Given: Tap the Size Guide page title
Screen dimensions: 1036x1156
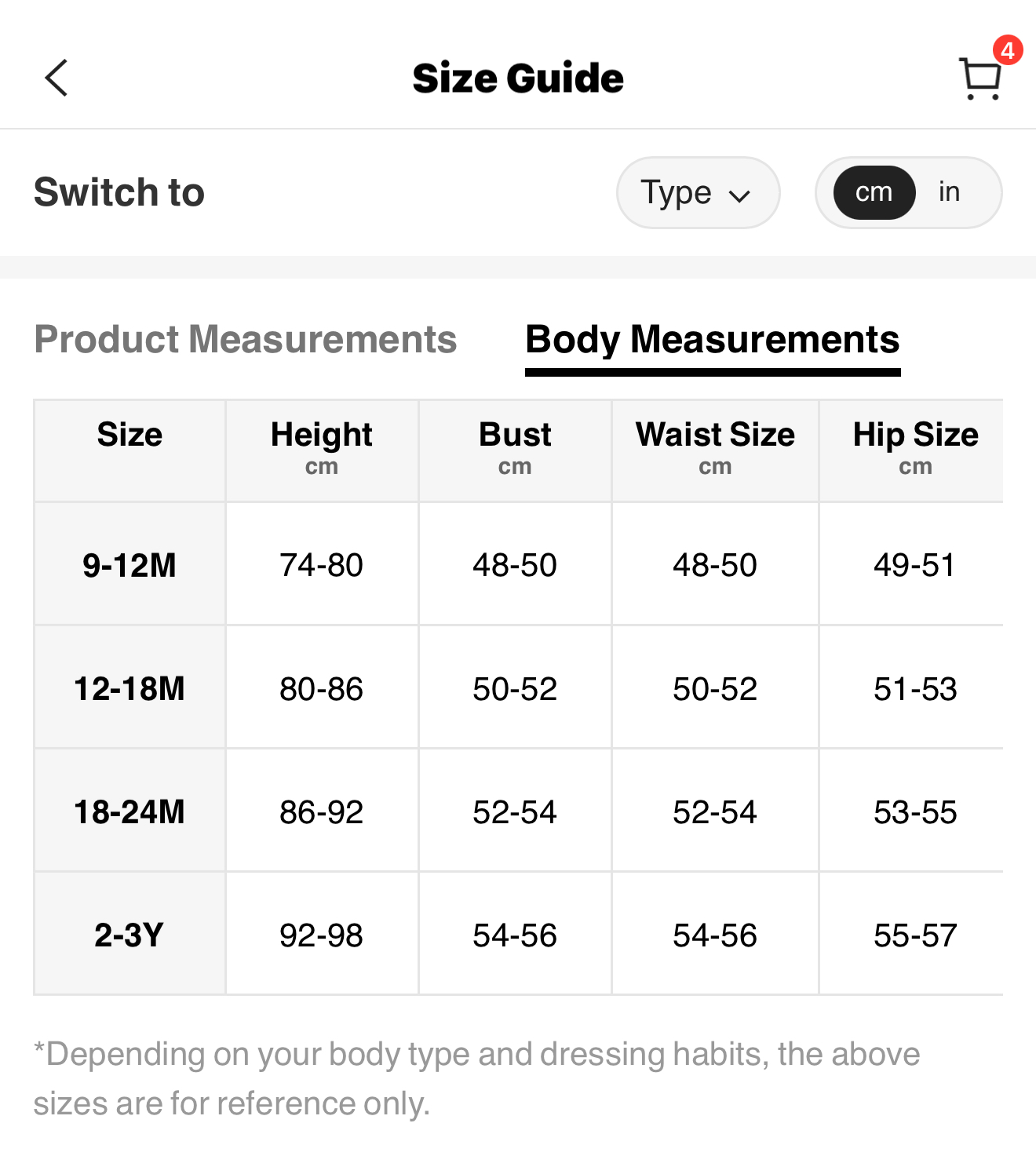Looking at the screenshot, I should pyautogui.click(x=518, y=78).
